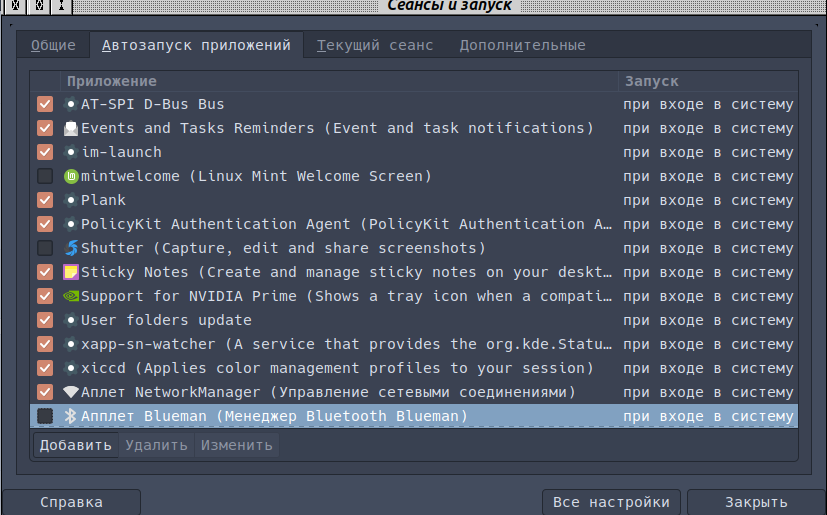Select 'User folders update' row text
Viewport: 827px width, 515px height.
(167, 320)
